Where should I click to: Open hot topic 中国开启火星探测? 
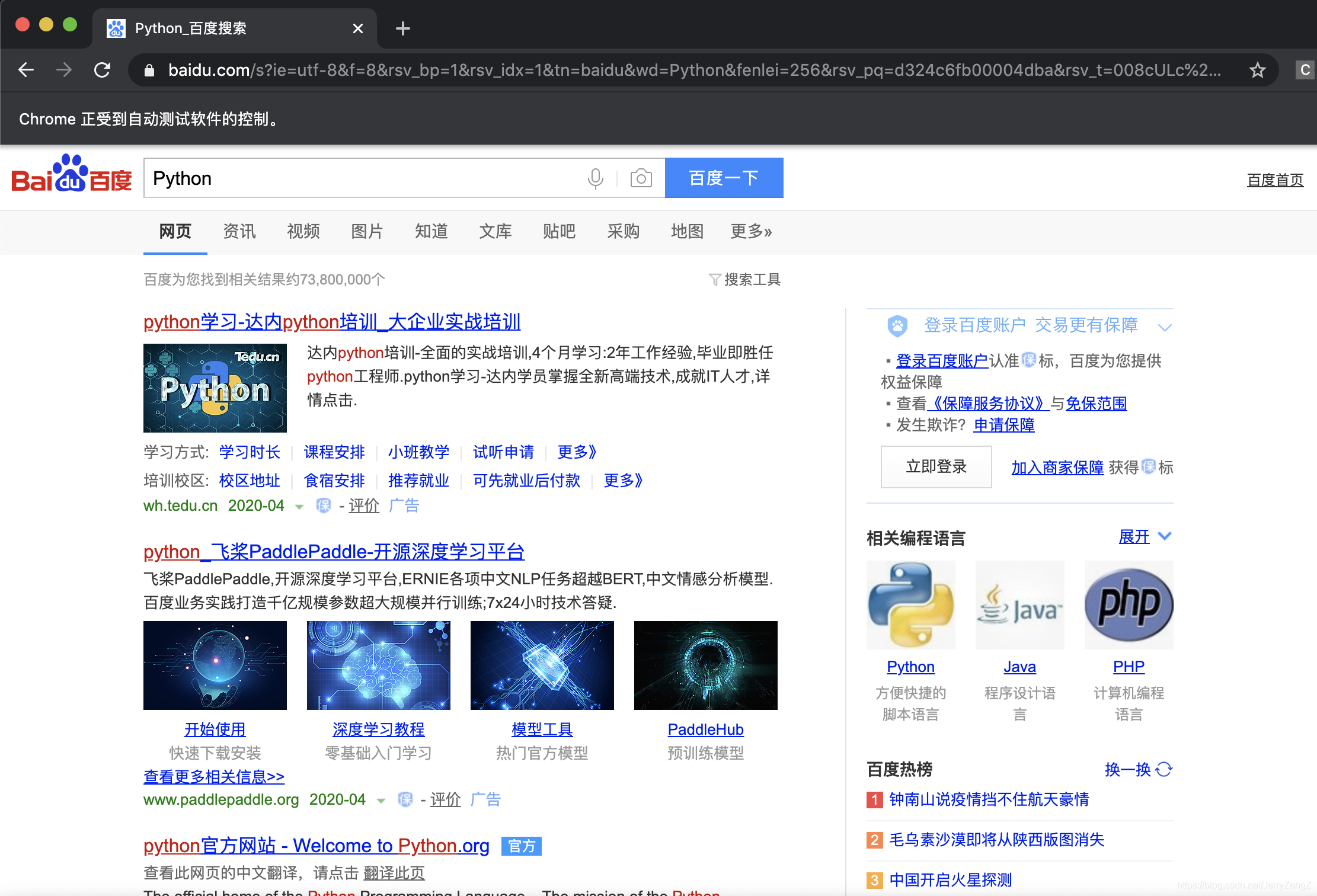coord(951,880)
